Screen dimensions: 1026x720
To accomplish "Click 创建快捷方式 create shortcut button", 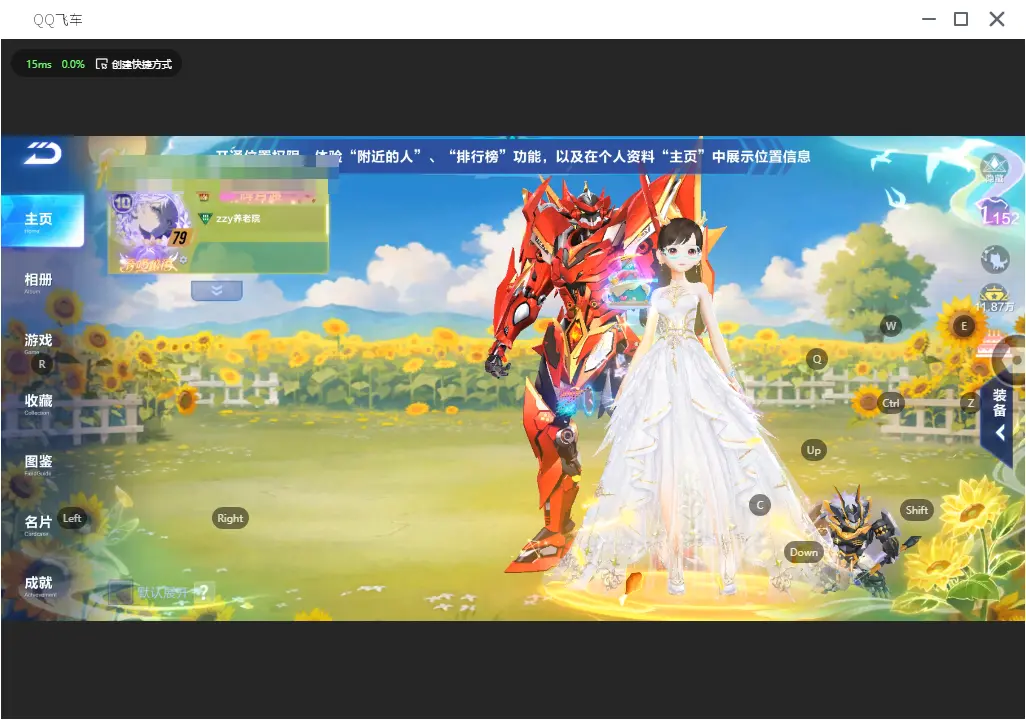I will tap(134, 64).
